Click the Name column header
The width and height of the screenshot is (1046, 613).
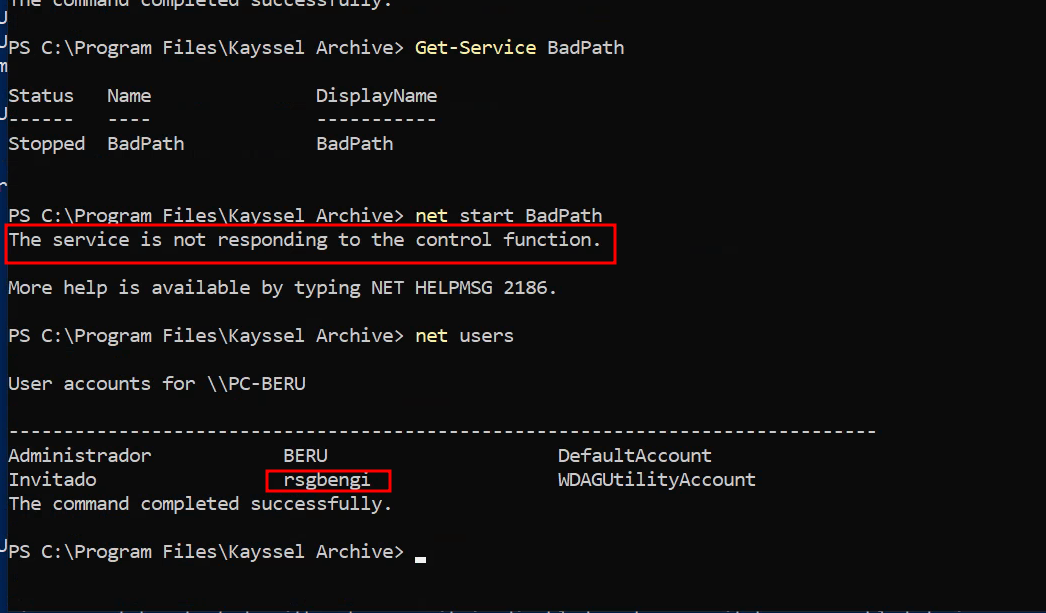pos(129,96)
